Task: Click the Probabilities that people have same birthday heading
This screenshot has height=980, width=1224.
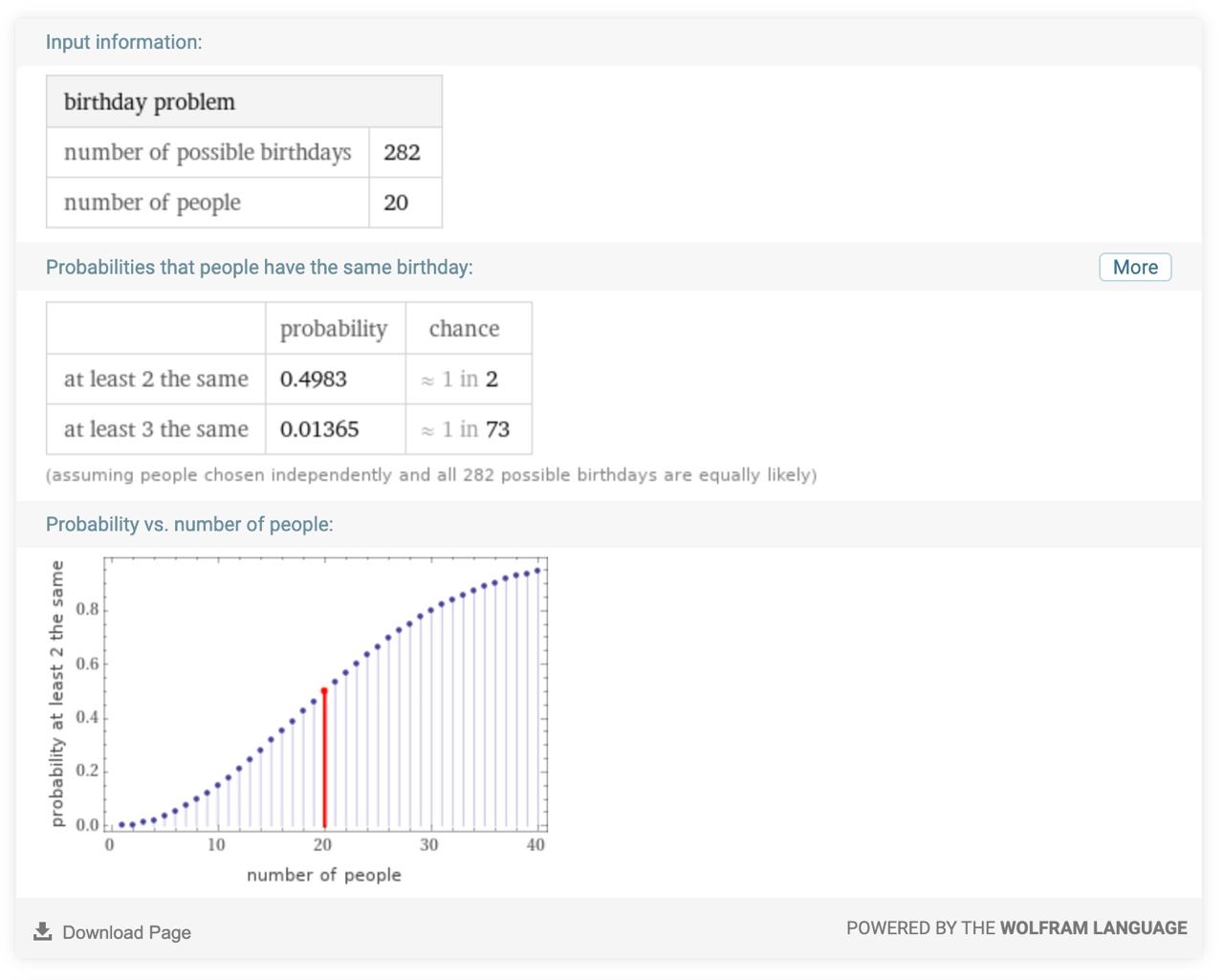Action: pyautogui.click(x=259, y=267)
